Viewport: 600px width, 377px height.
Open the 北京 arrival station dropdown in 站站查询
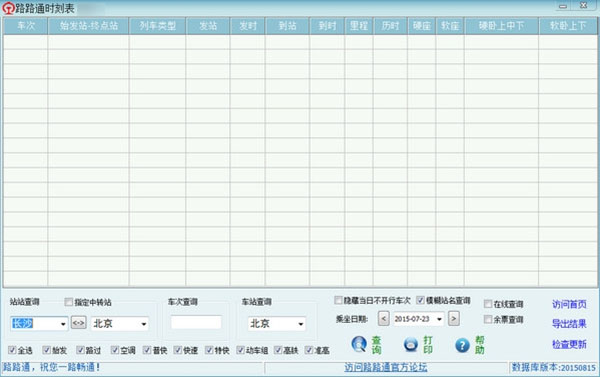tap(144, 324)
